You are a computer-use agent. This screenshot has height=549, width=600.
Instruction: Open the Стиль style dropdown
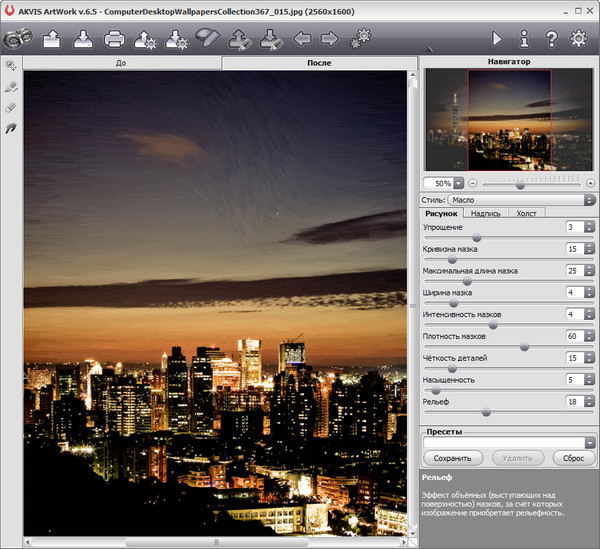[521, 200]
